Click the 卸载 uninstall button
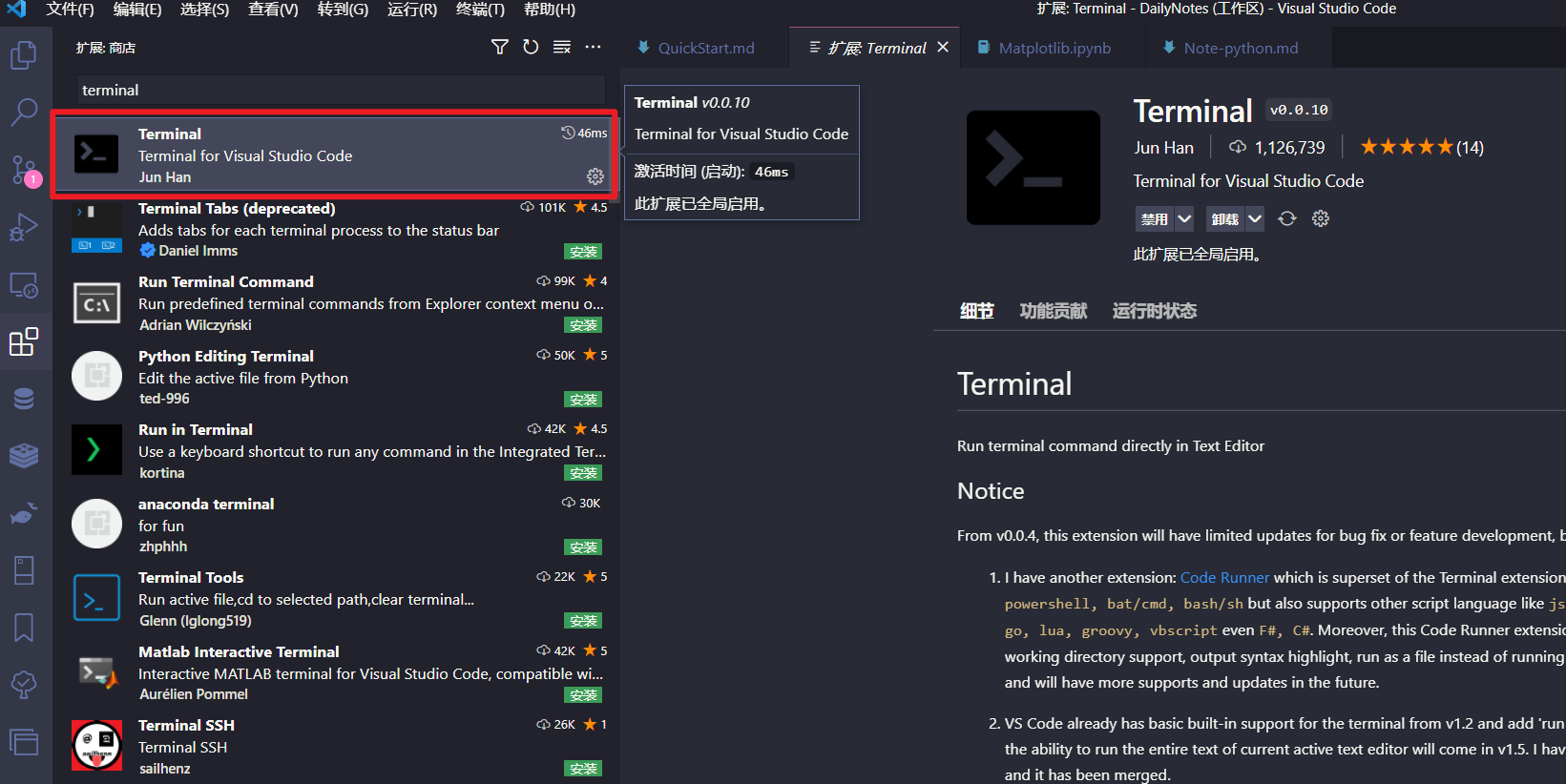This screenshot has width=1566, height=784. (1225, 218)
